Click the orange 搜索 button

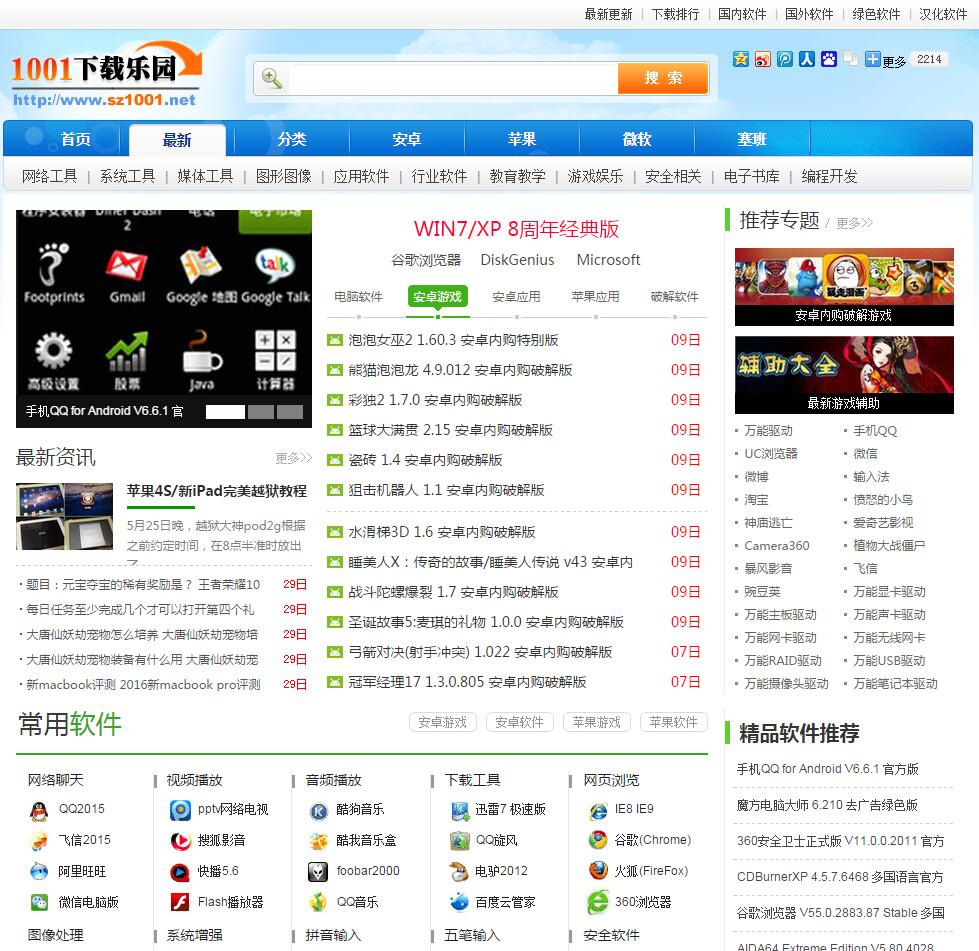(x=663, y=78)
